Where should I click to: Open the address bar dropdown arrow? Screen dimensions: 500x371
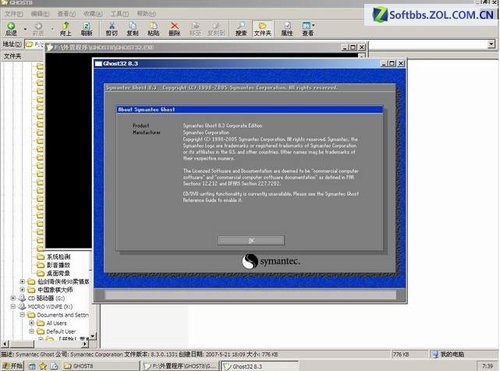click(491, 44)
